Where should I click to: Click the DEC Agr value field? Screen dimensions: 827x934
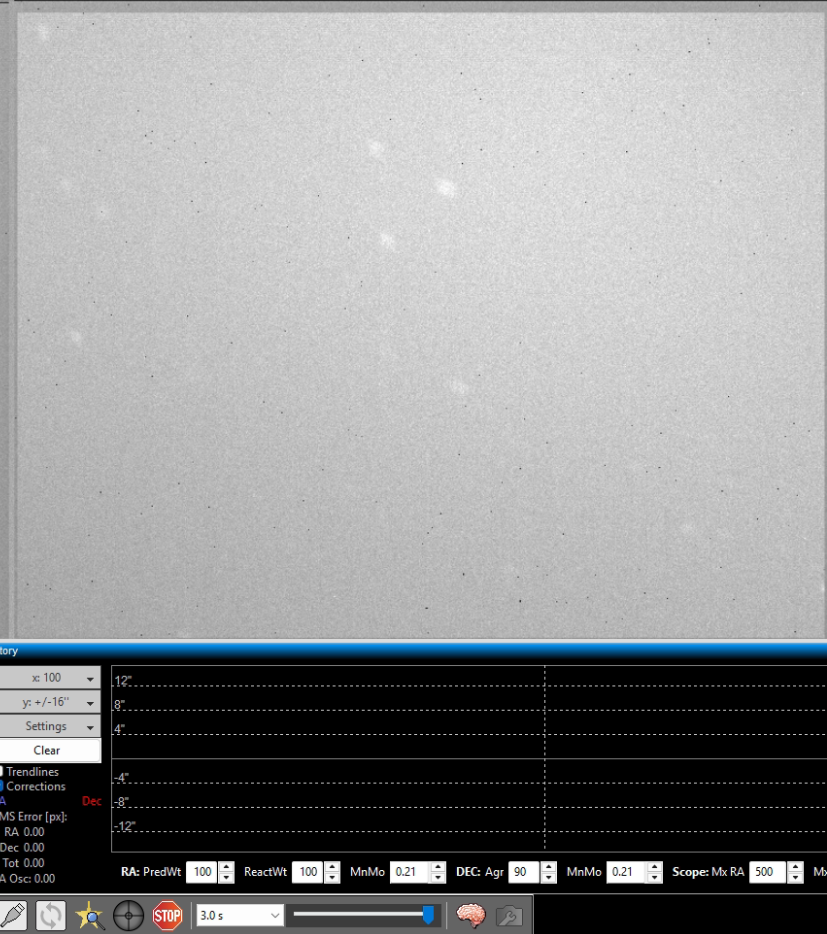point(523,872)
